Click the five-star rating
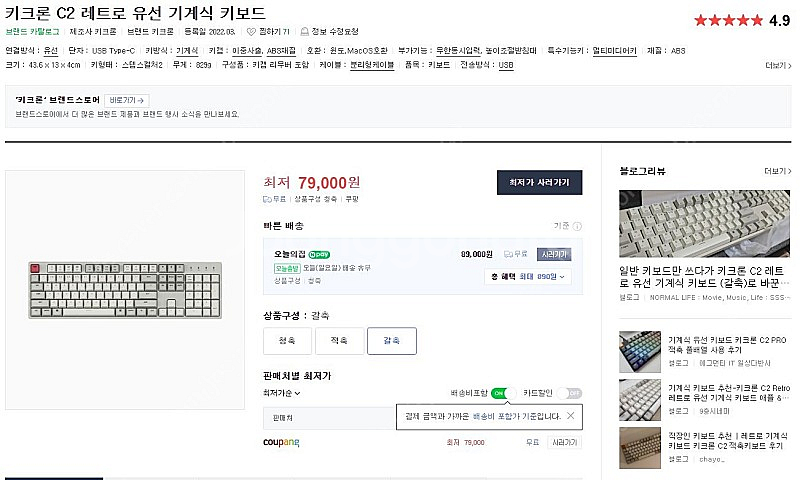Viewport: 800px width, 480px height. 729,20
